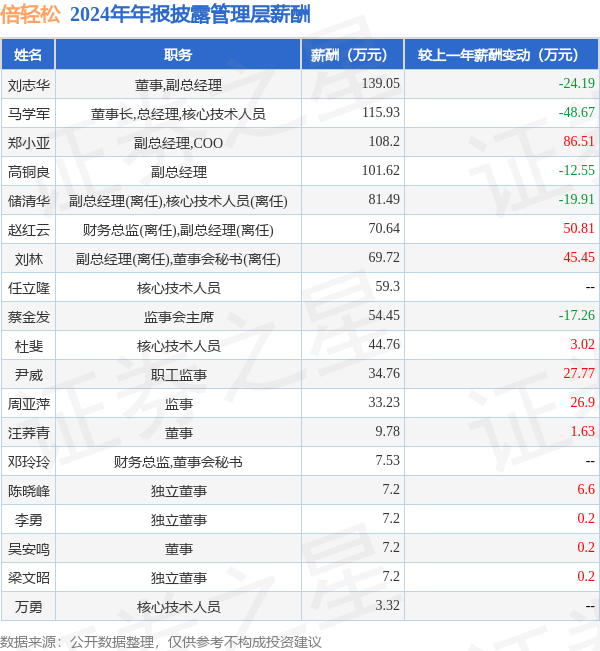Click the change value -17.26
This screenshot has height=651, width=600.
coord(576,315)
